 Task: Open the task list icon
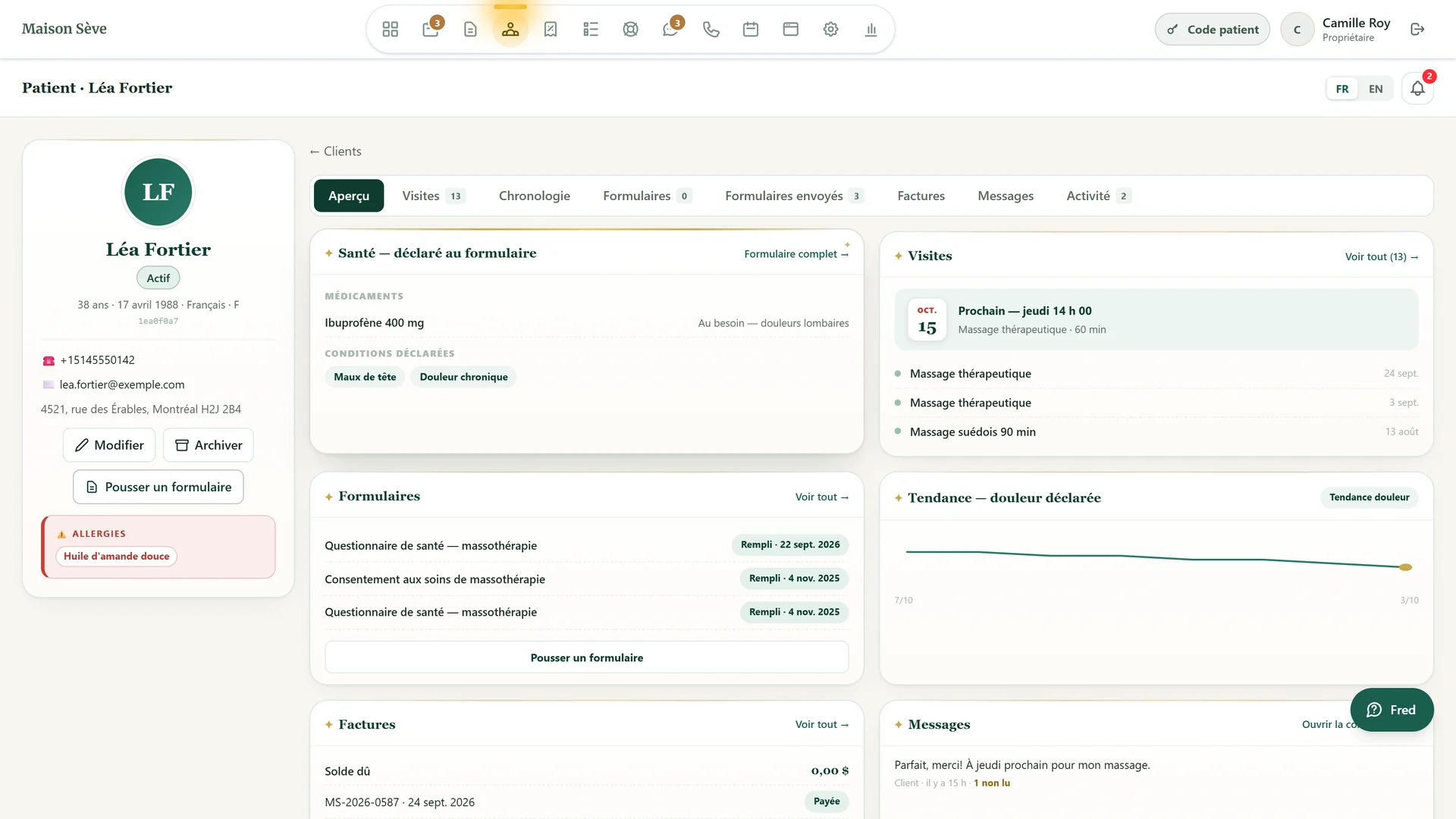(591, 30)
